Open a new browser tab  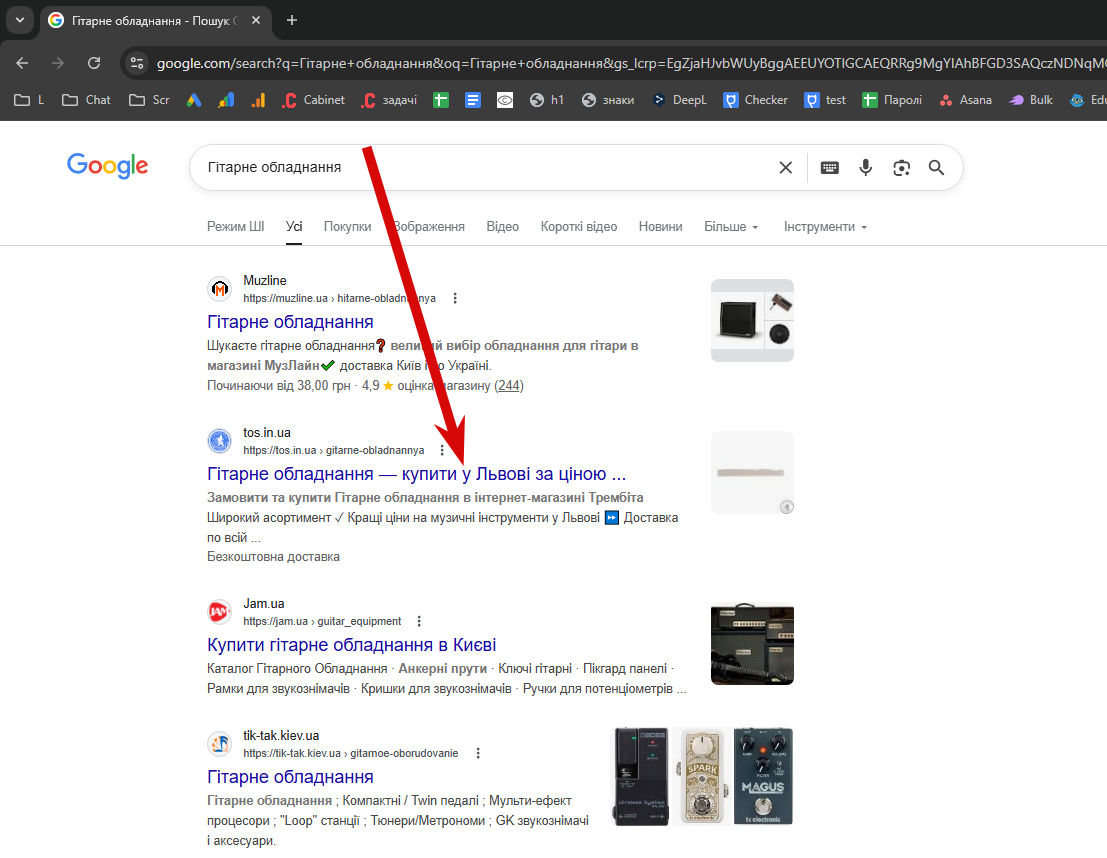tap(292, 20)
